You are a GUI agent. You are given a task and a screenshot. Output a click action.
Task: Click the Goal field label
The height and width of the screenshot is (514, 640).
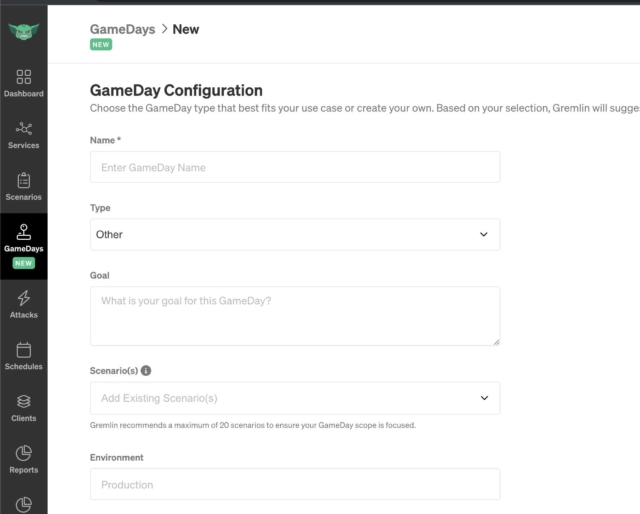tap(100, 275)
